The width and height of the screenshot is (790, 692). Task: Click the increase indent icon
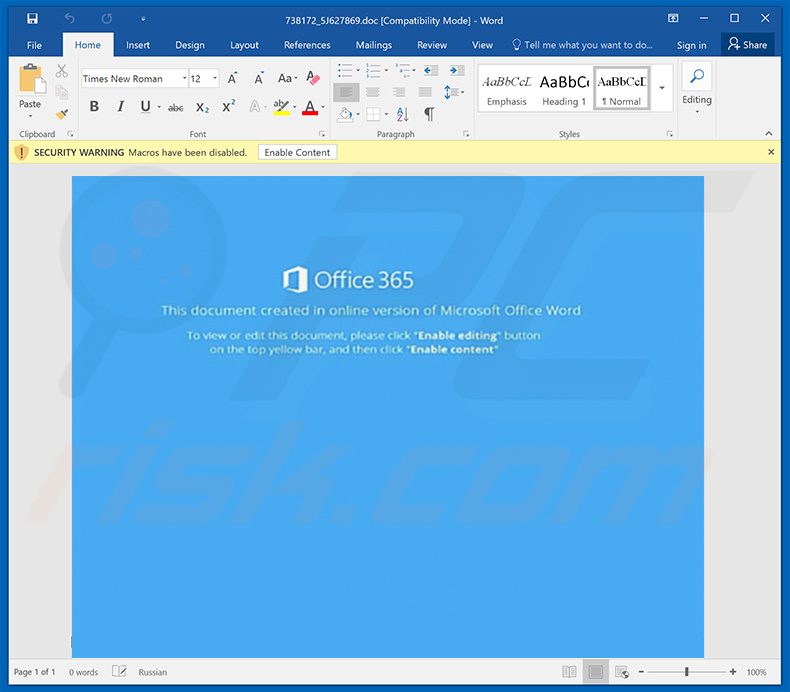457,71
